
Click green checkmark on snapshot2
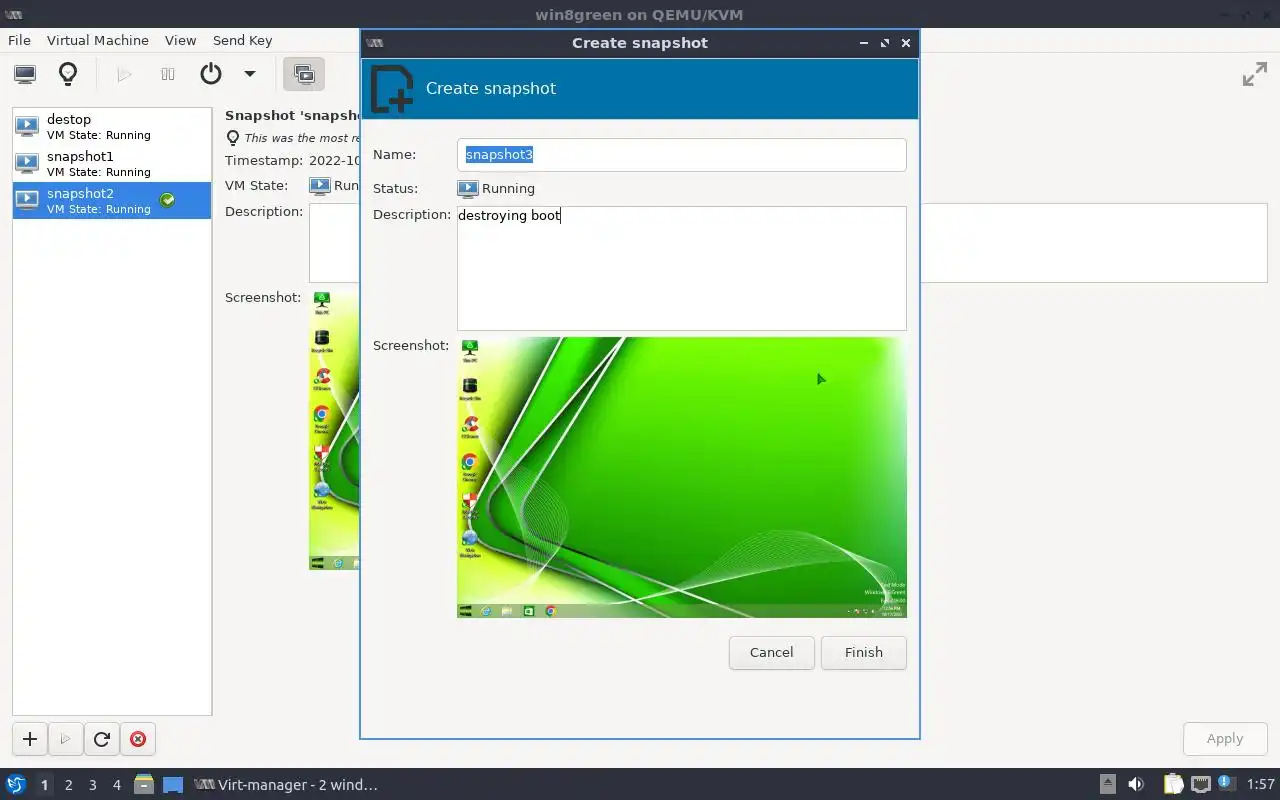(168, 200)
